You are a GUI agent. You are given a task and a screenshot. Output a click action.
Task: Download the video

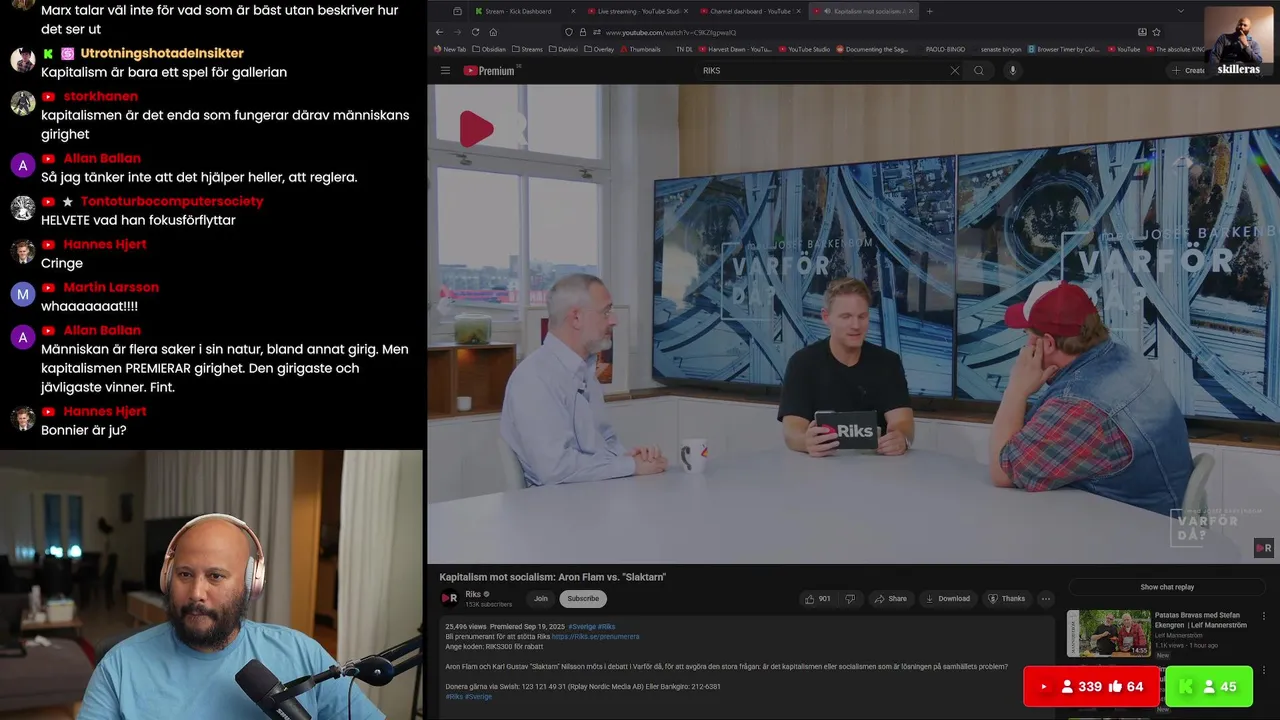click(947, 599)
